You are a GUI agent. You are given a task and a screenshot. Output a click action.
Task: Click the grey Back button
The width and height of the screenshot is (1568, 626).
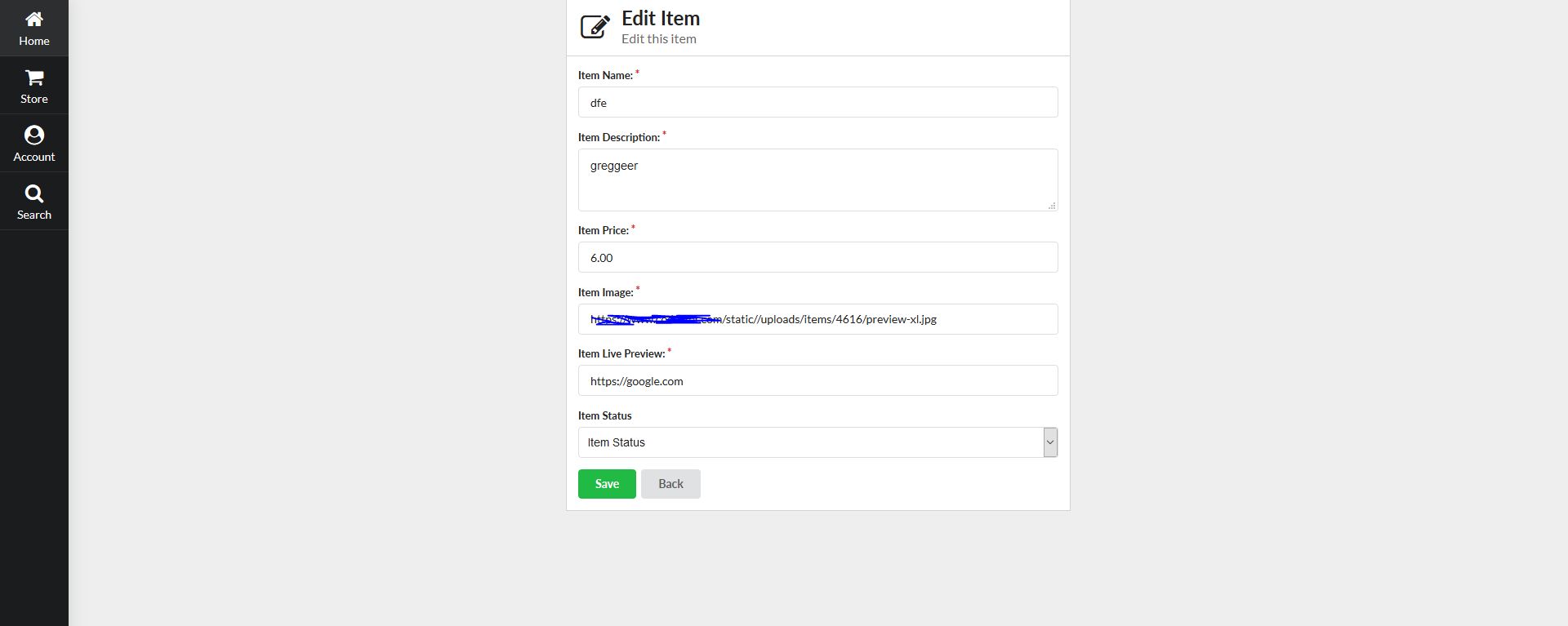tap(670, 484)
